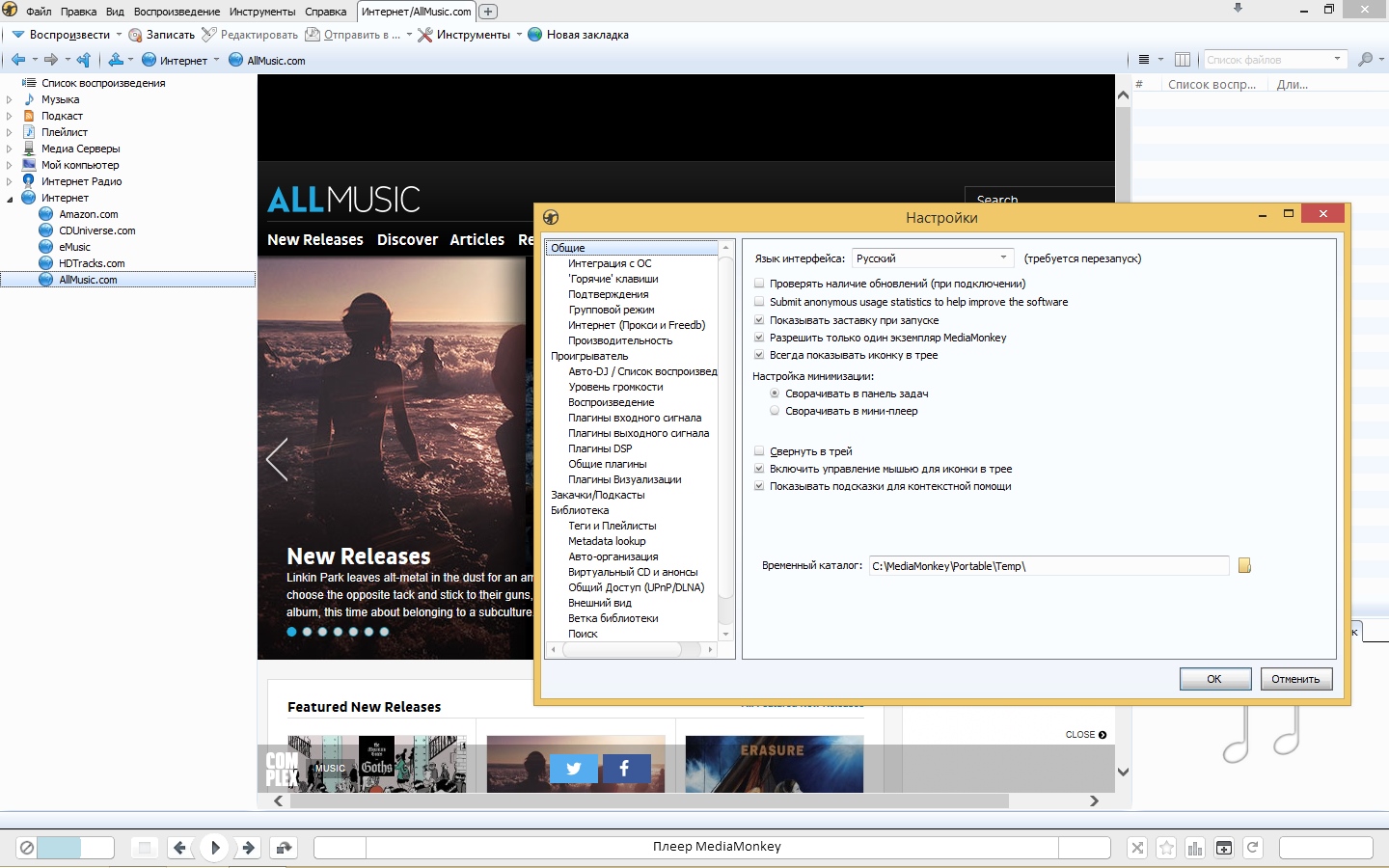Image resolution: width=1389 pixels, height=868 pixels.
Task: Toggle Разрешить только один экземпляр MediaMonkey
Action: 759,338
